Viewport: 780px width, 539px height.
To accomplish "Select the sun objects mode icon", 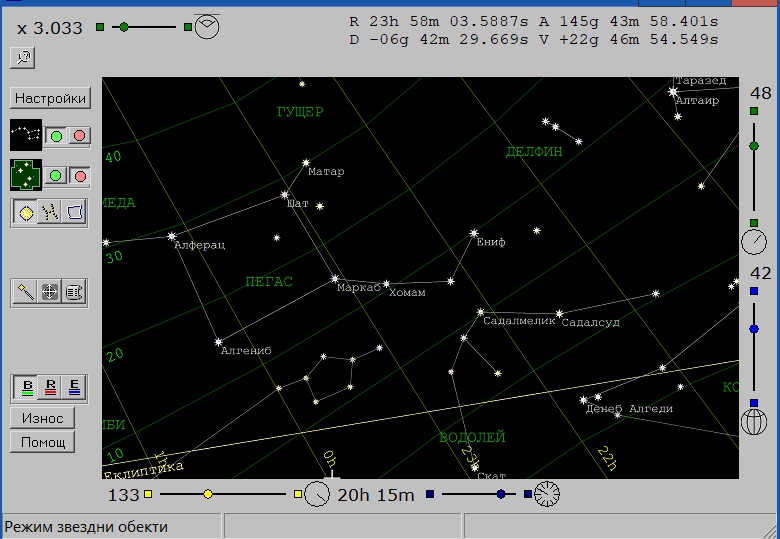I will [26, 213].
